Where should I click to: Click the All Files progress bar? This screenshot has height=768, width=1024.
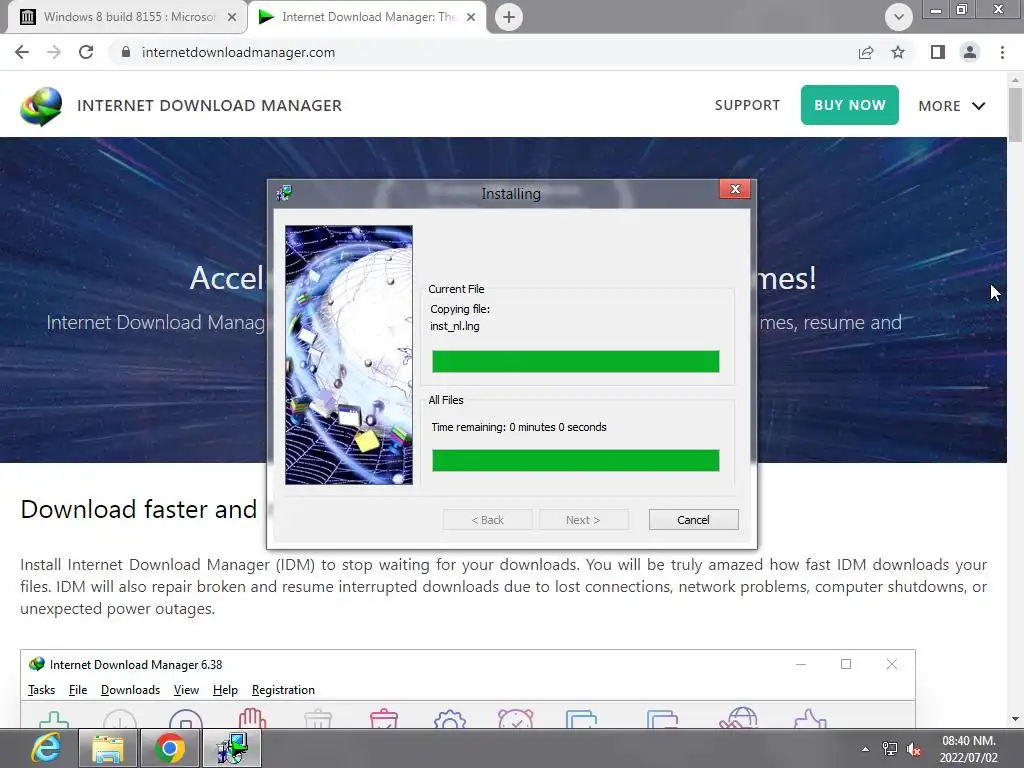pos(575,460)
